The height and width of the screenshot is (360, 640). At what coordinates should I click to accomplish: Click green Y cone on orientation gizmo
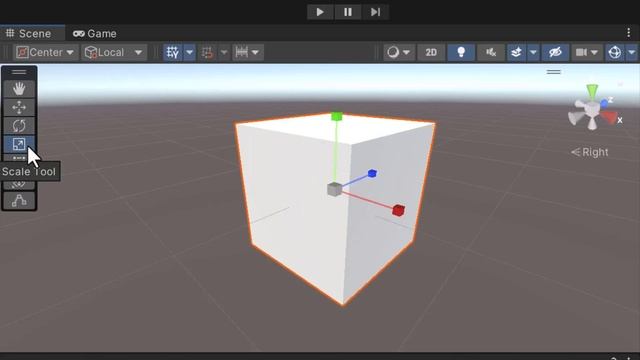592,91
